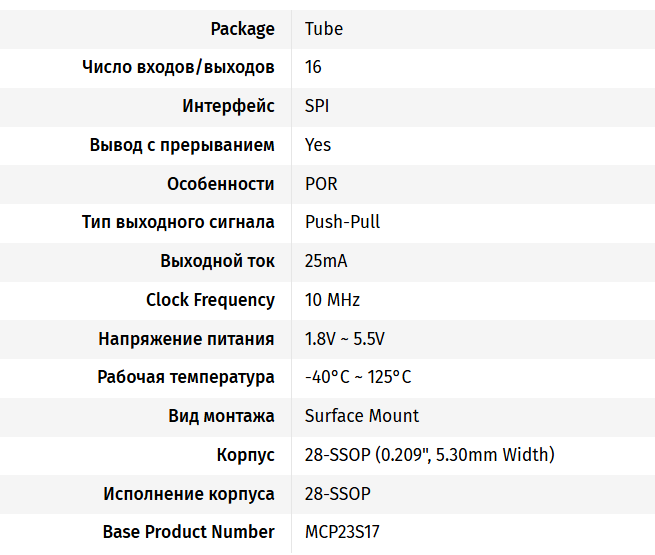The width and height of the screenshot is (655, 555).
Task: Click the Push-Pull output type value
Action: click(x=342, y=222)
